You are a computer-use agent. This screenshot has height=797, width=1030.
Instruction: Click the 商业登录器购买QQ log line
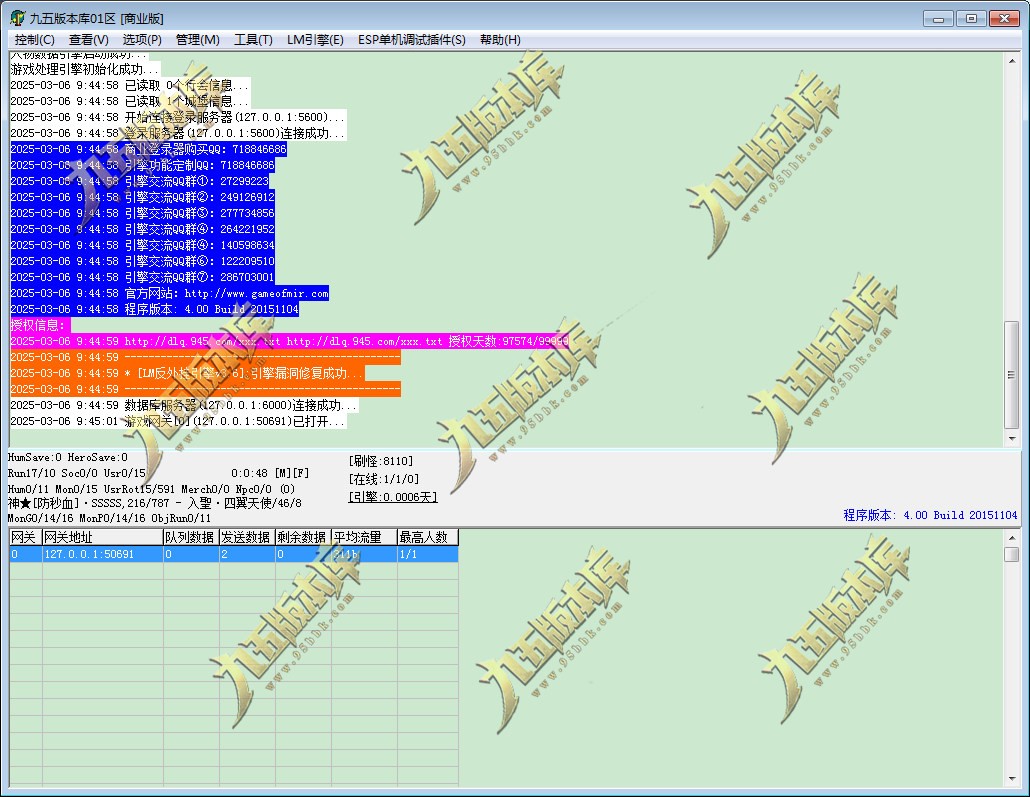point(148,149)
